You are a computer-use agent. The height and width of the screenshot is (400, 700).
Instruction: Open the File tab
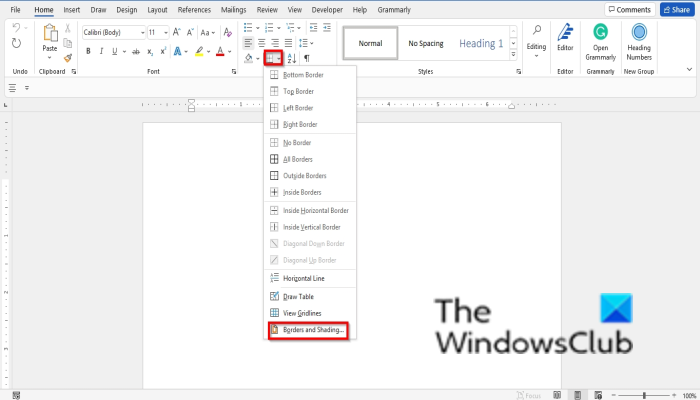click(x=15, y=9)
